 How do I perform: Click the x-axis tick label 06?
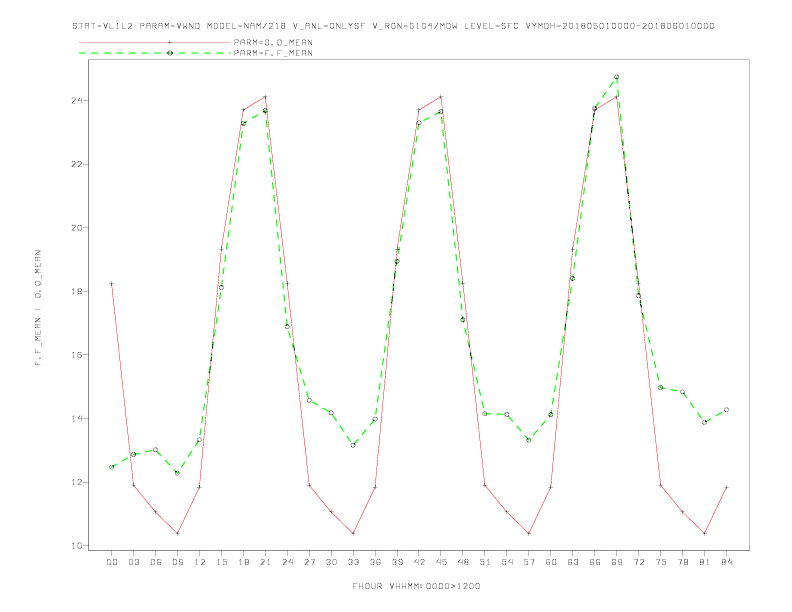(156, 562)
